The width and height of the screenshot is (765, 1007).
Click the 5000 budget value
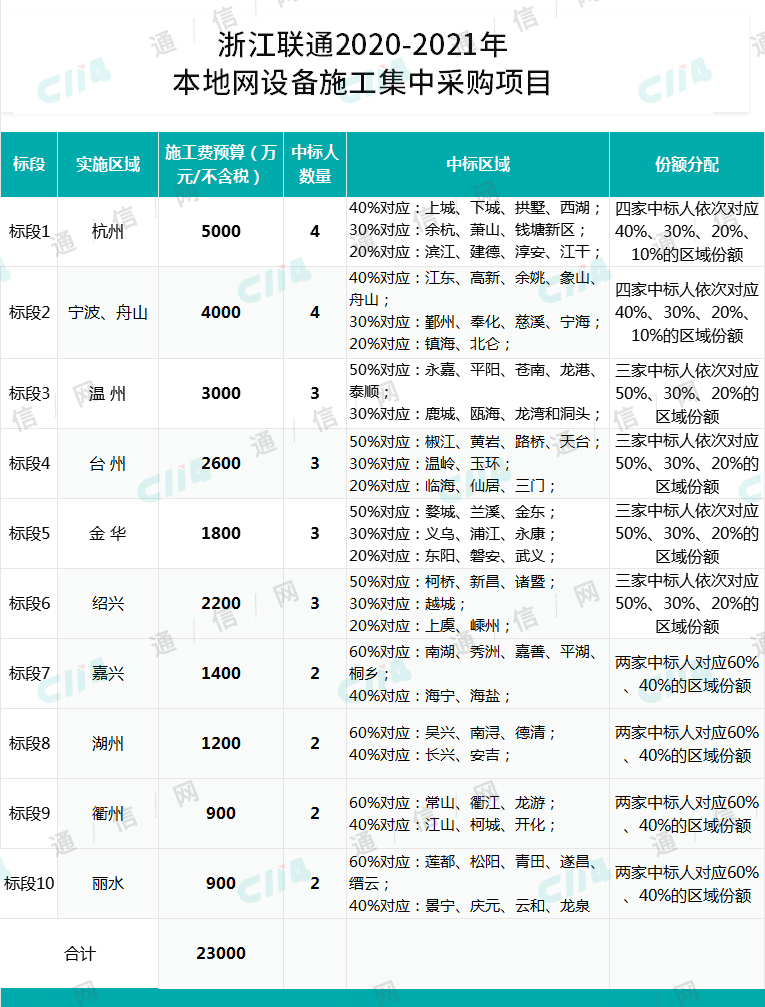[x=221, y=231]
